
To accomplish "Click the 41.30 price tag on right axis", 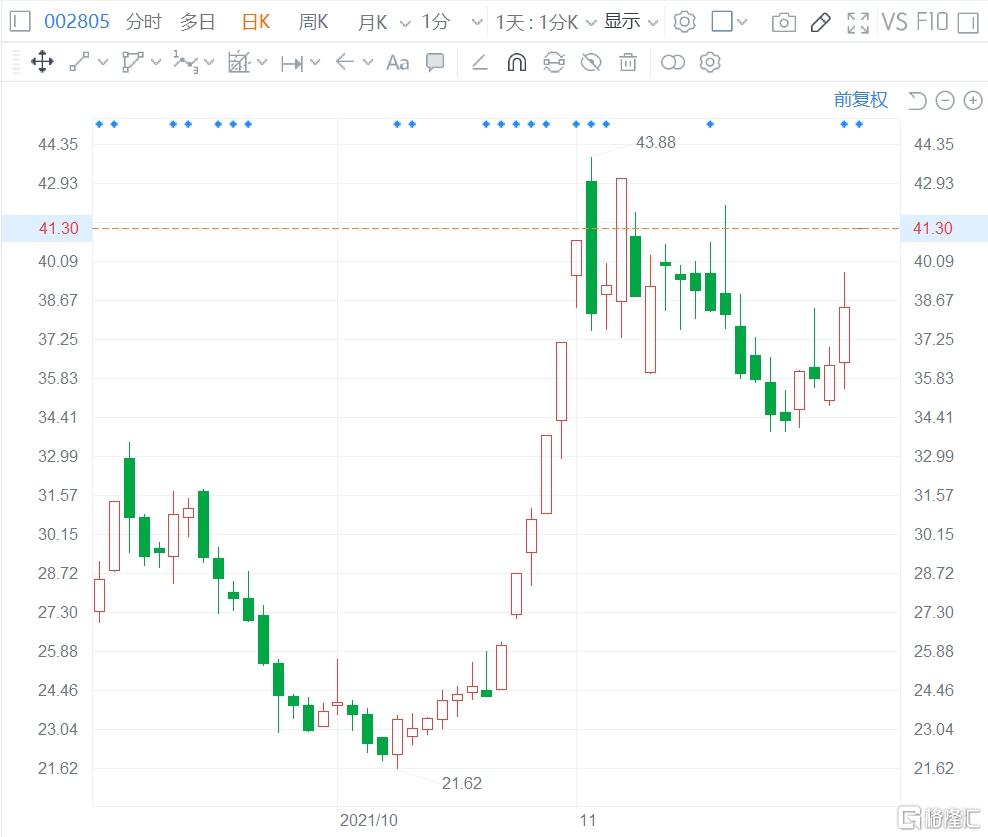I will pyautogui.click(x=944, y=228).
